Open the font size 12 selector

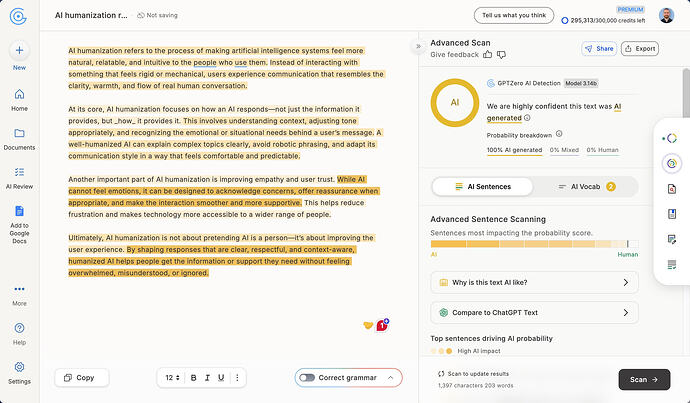pos(172,377)
